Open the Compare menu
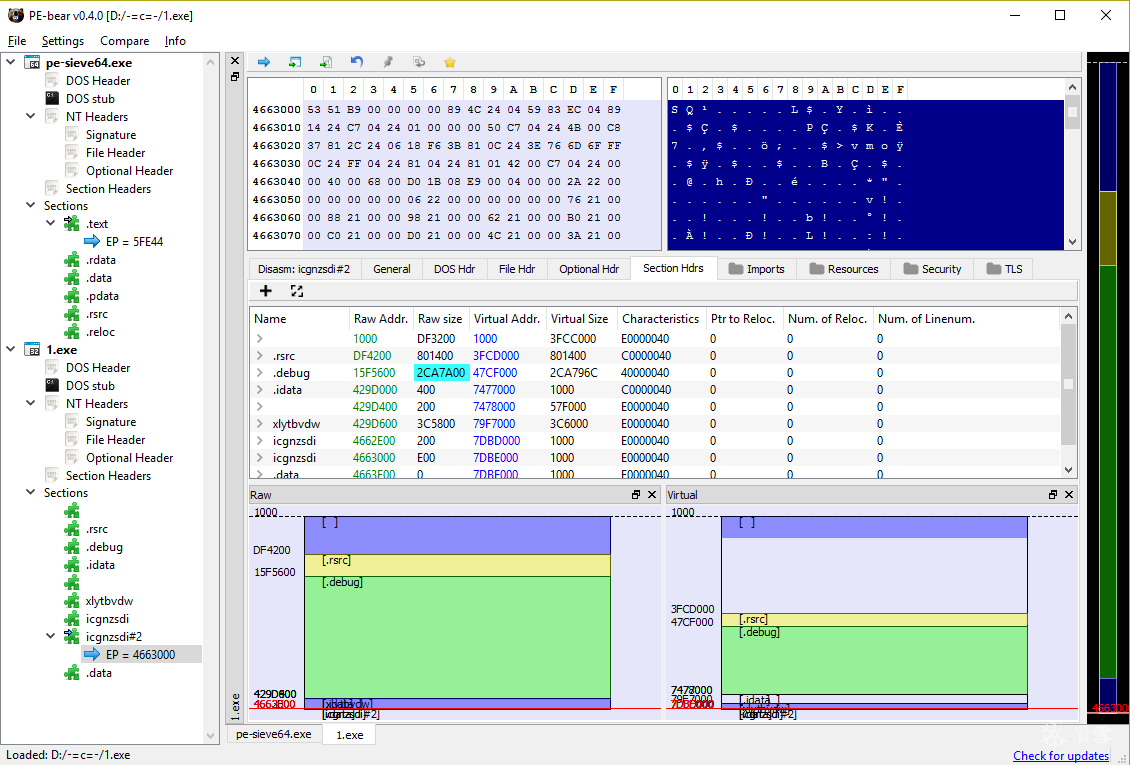The width and height of the screenshot is (1130, 765). tap(125, 41)
